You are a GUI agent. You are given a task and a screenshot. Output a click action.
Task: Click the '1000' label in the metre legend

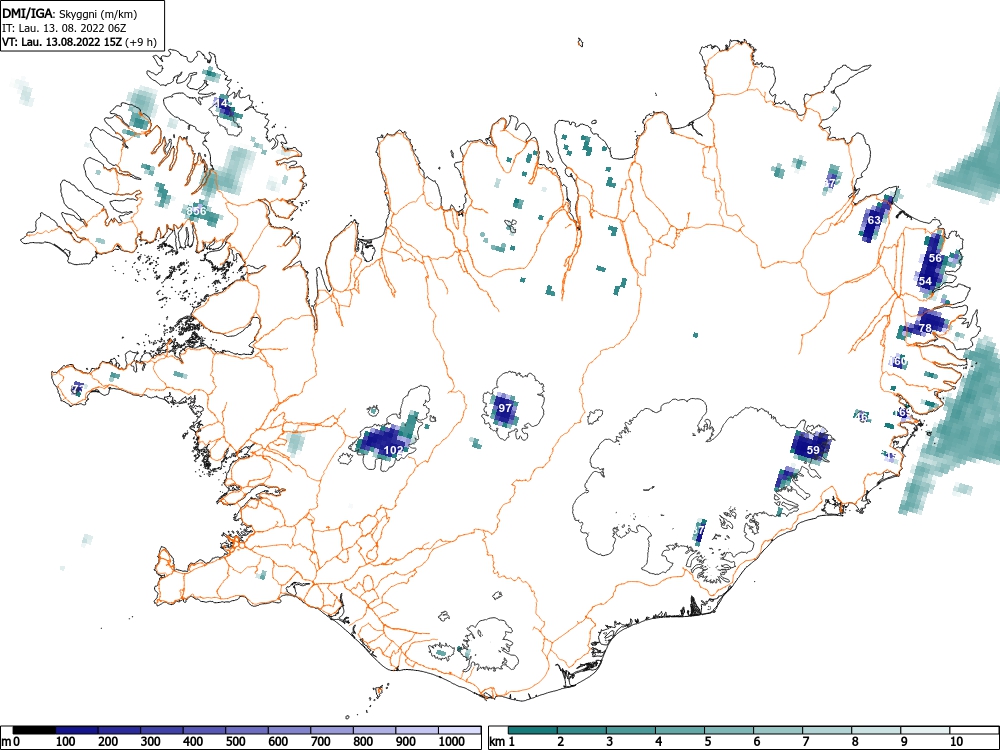(452, 742)
